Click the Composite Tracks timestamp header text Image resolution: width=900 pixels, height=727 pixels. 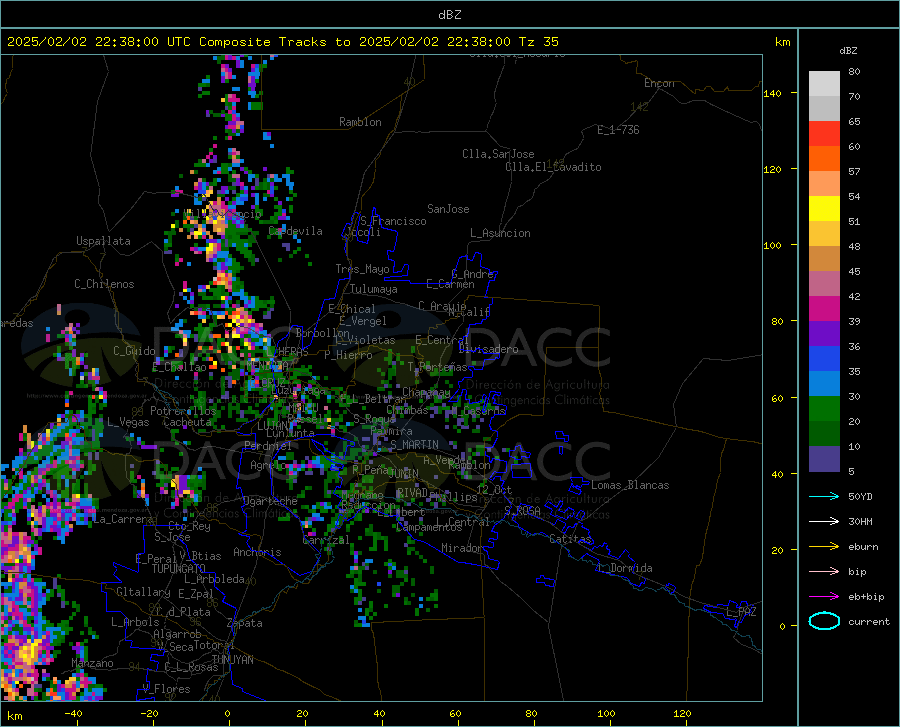pos(283,42)
